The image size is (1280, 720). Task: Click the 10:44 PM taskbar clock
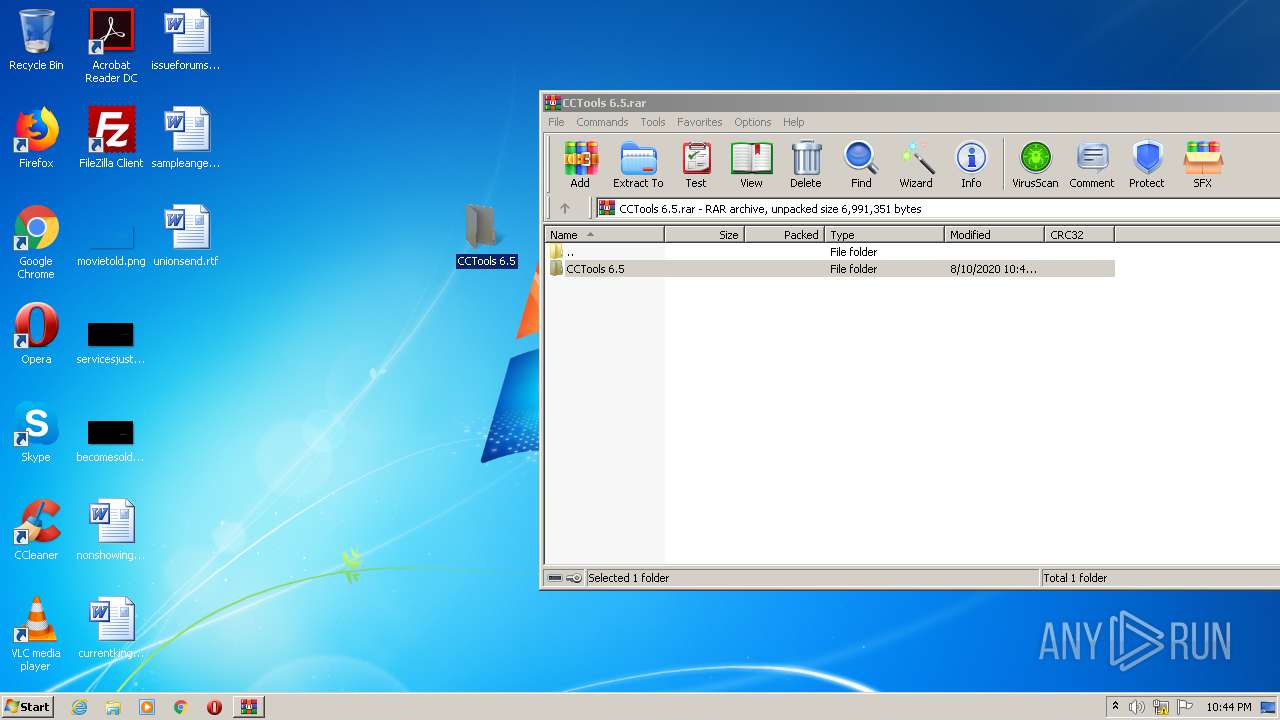pos(1229,707)
